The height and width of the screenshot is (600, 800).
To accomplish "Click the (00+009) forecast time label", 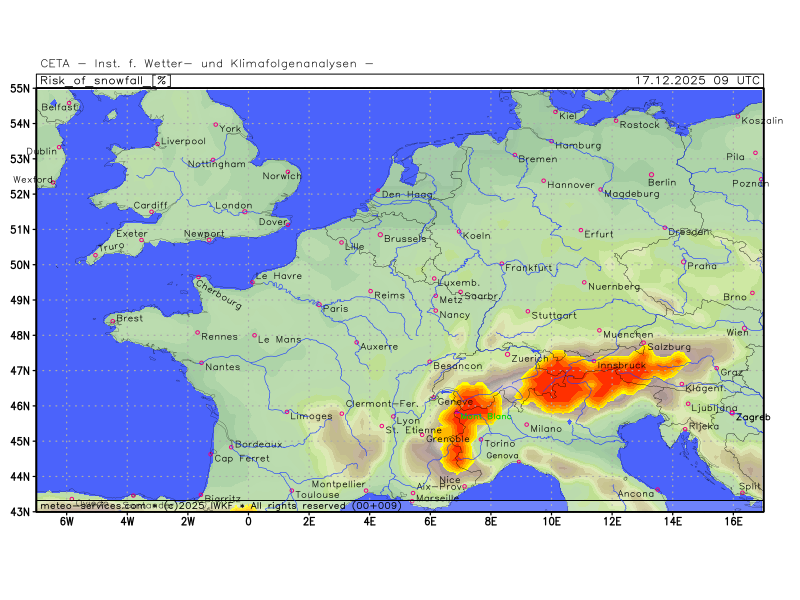I will pyautogui.click(x=377, y=506).
